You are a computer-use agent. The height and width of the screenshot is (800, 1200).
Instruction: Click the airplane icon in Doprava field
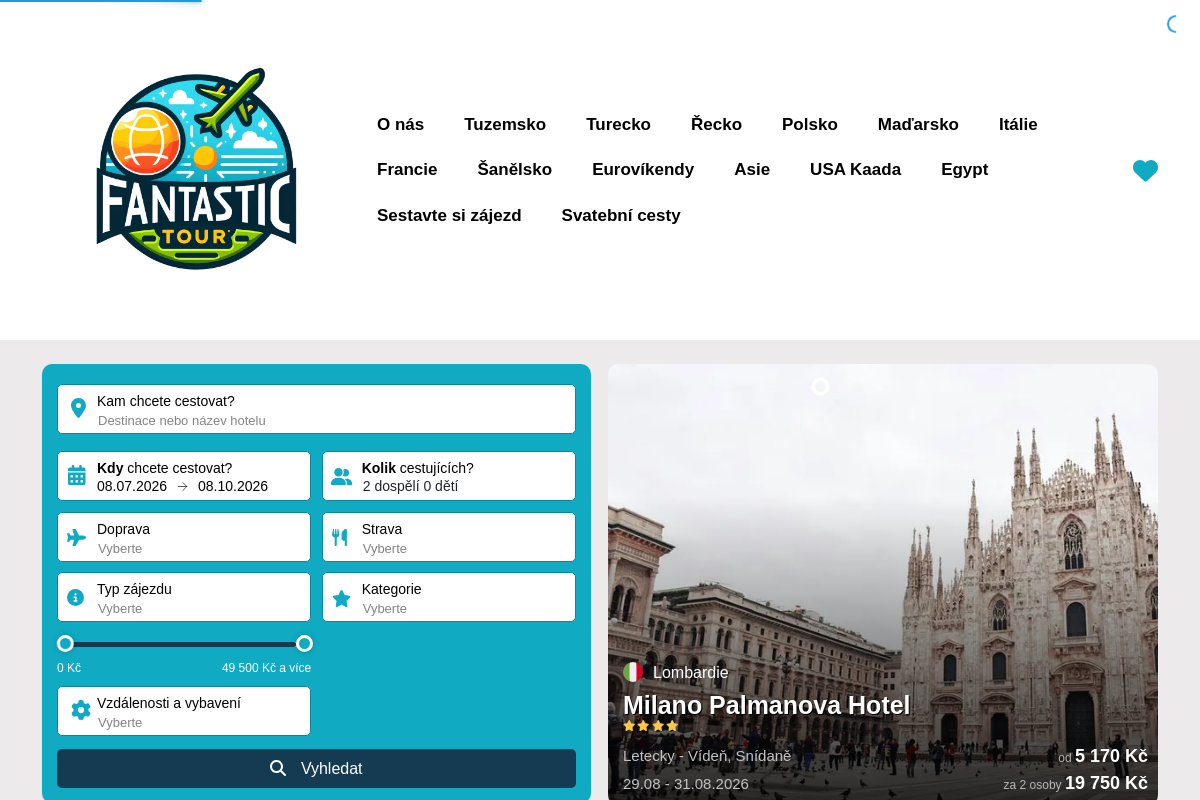(x=77, y=537)
